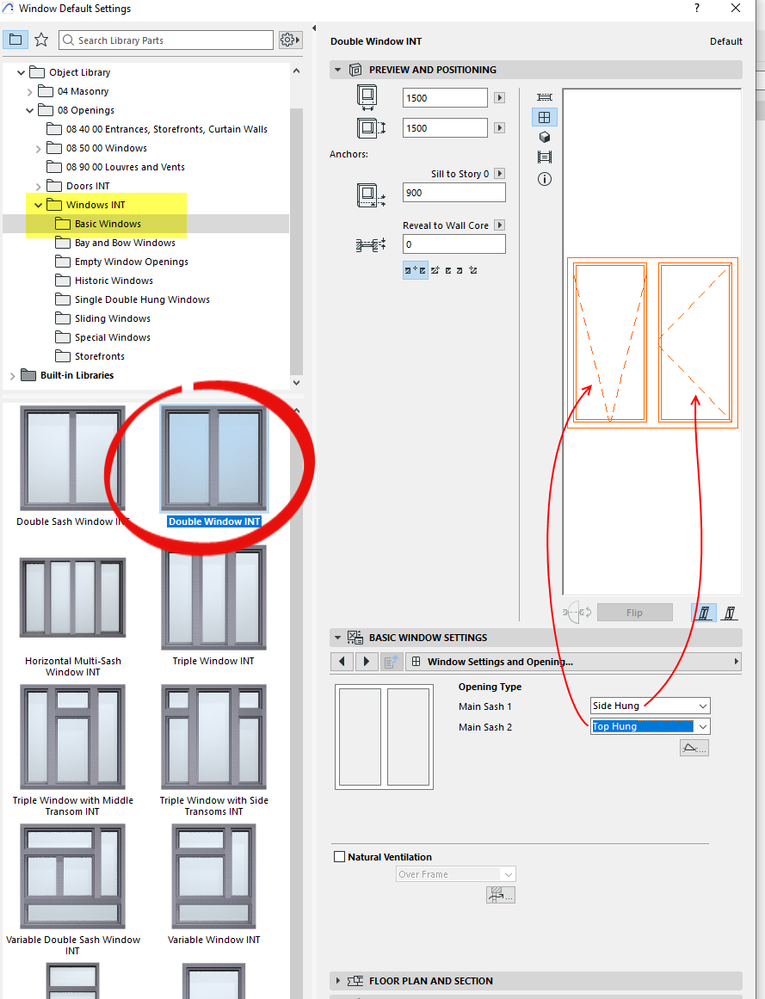The height and width of the screenshot is (999, 765).
Task: Click the help question mark
Action: (x=697, y=8)
